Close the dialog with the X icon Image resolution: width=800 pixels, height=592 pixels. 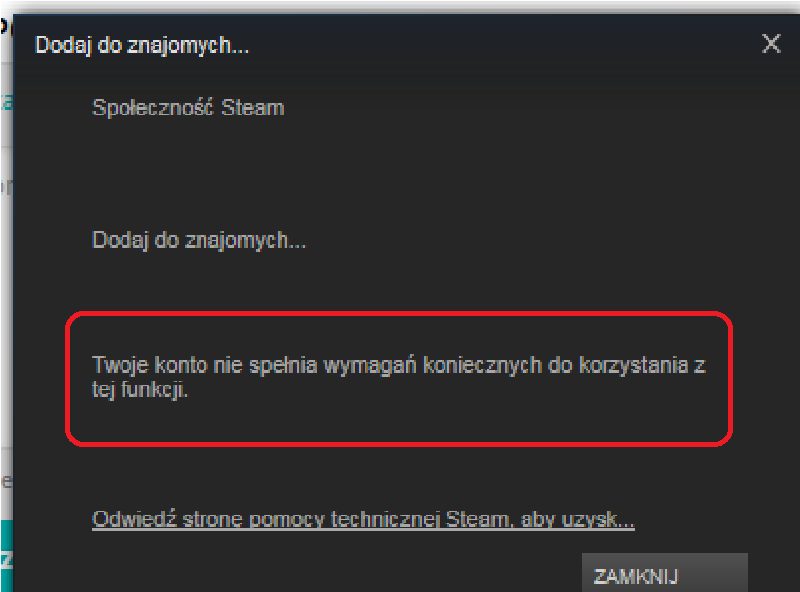pos(771,44)
